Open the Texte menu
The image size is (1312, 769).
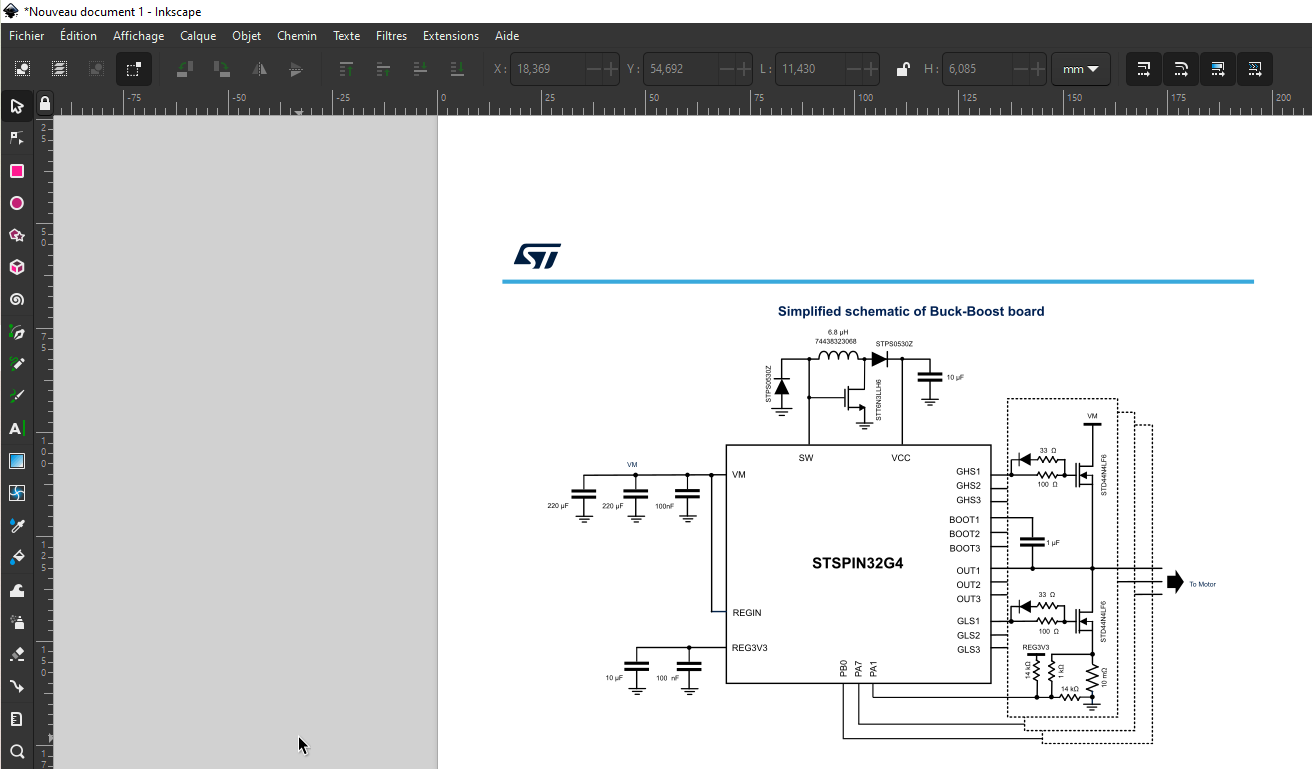(x=347, y=36)
